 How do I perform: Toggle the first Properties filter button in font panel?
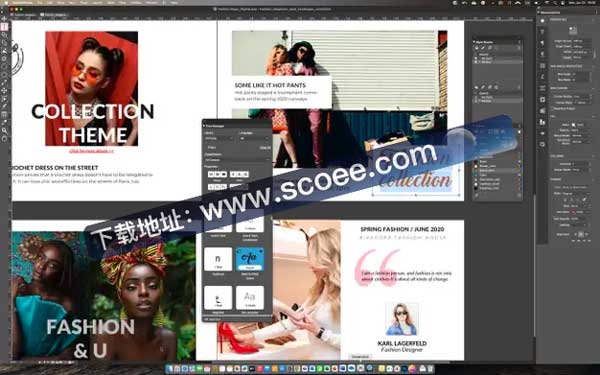pos(212,174)
